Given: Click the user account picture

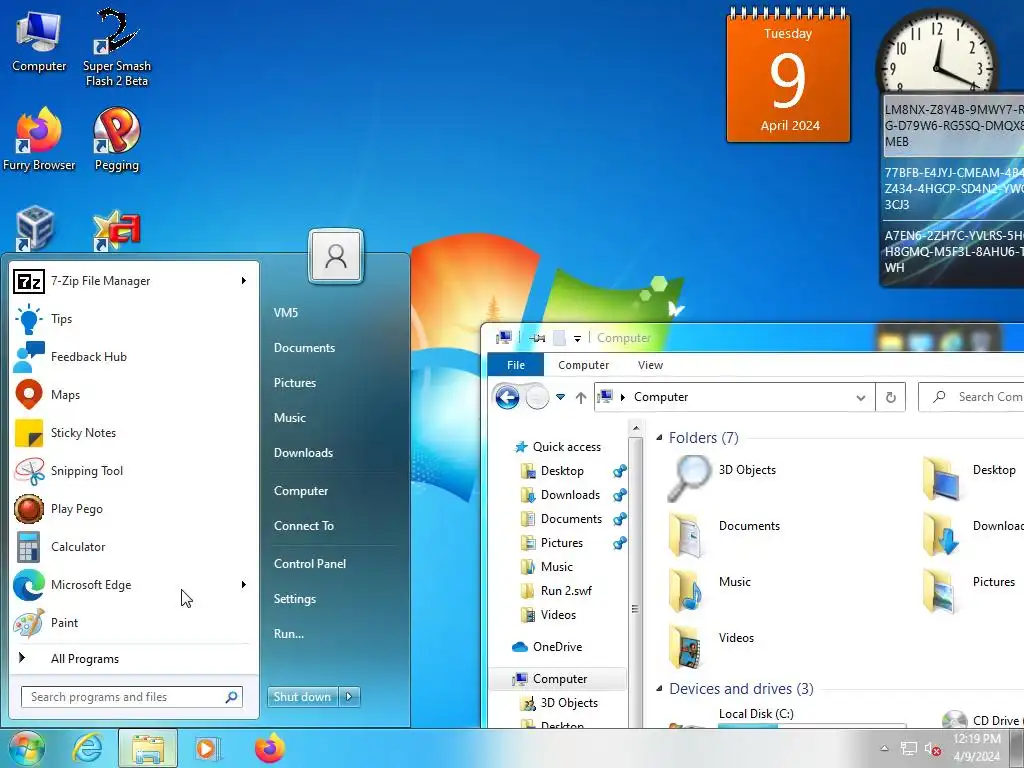Looking at the screenshot, I should (336, 256).
